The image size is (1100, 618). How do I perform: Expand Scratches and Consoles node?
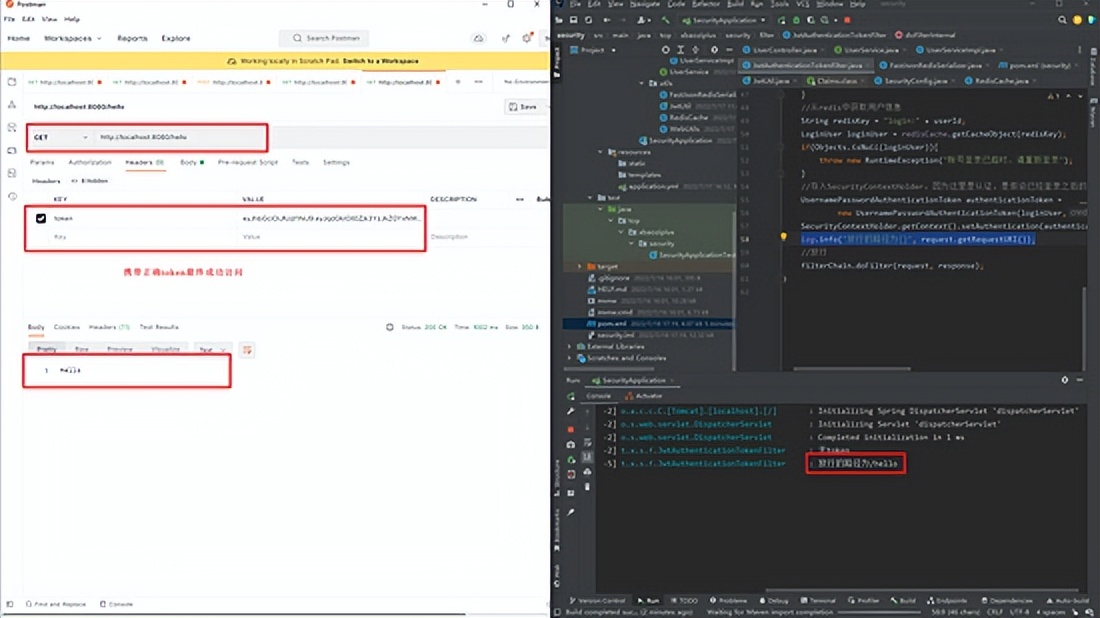pos(569,358)
